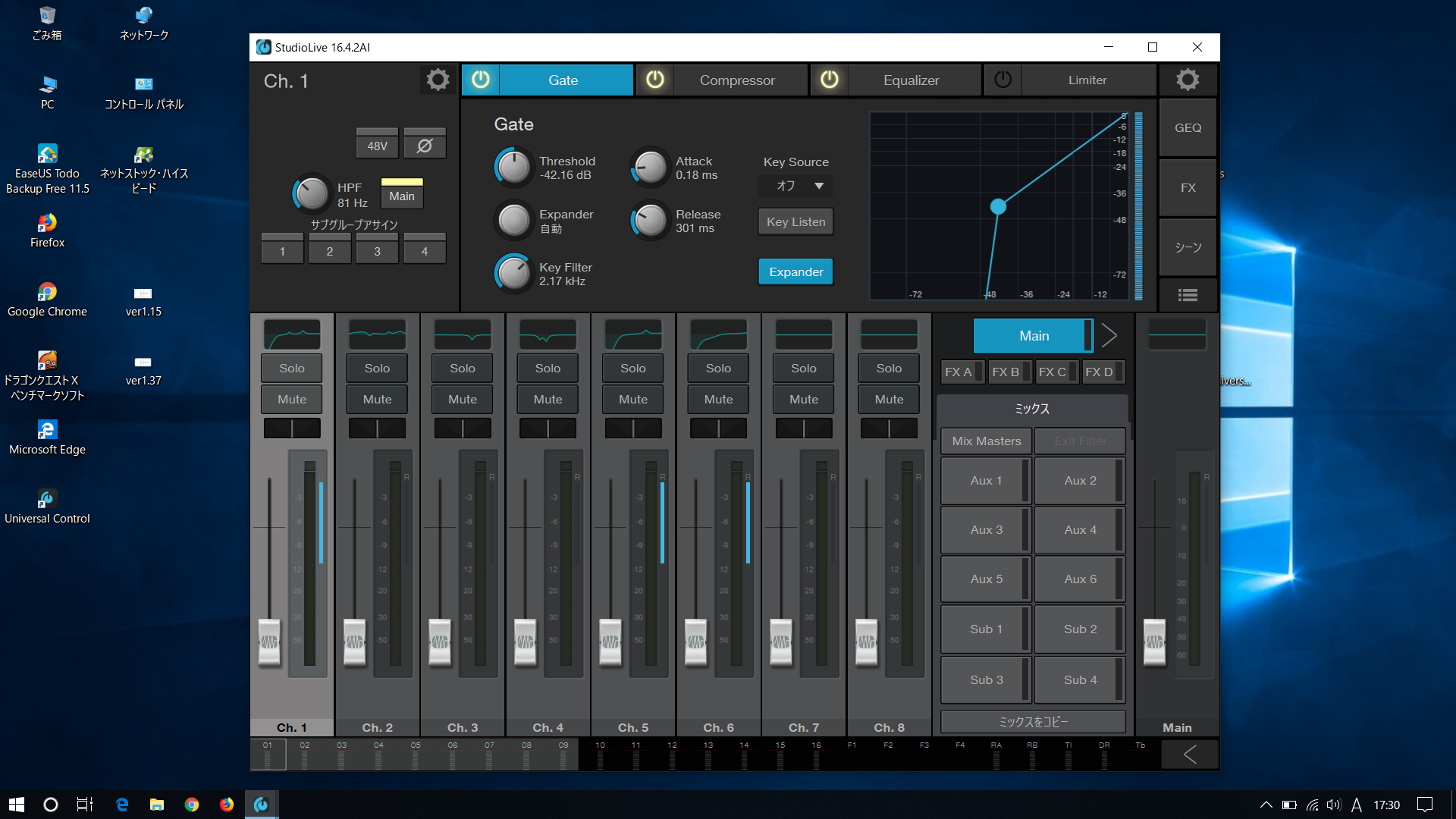
Task: Solo channel 5
Action: 633,368
